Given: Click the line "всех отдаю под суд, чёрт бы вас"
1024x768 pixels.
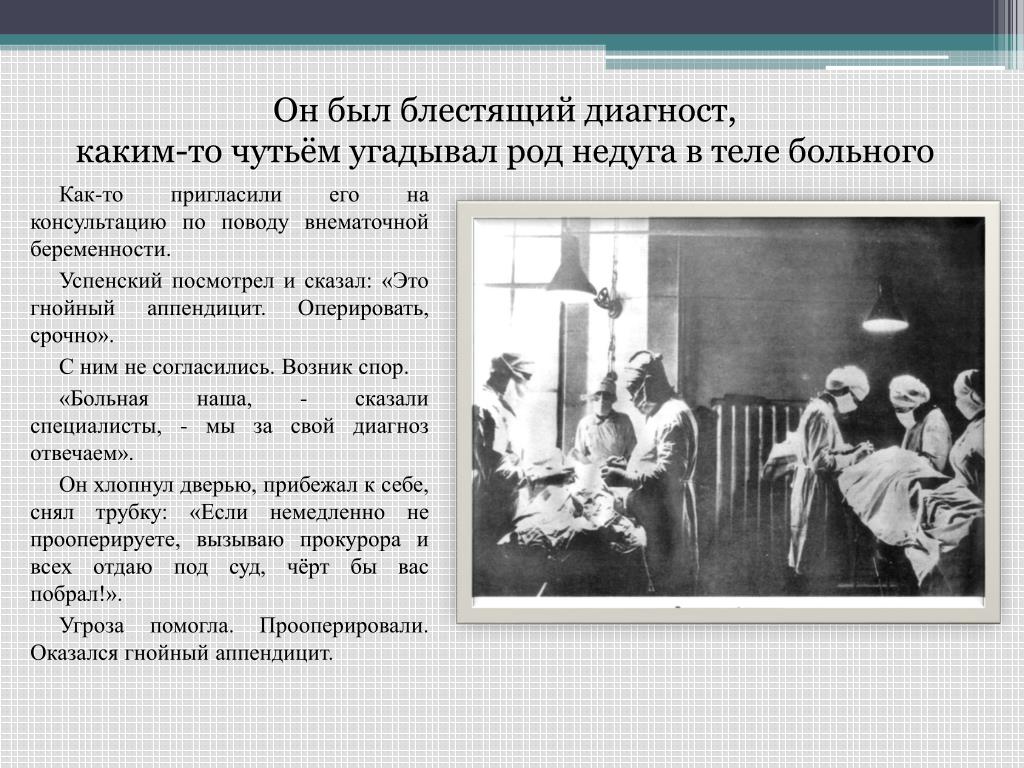Looking at the screenshot, I should [229, 567].
